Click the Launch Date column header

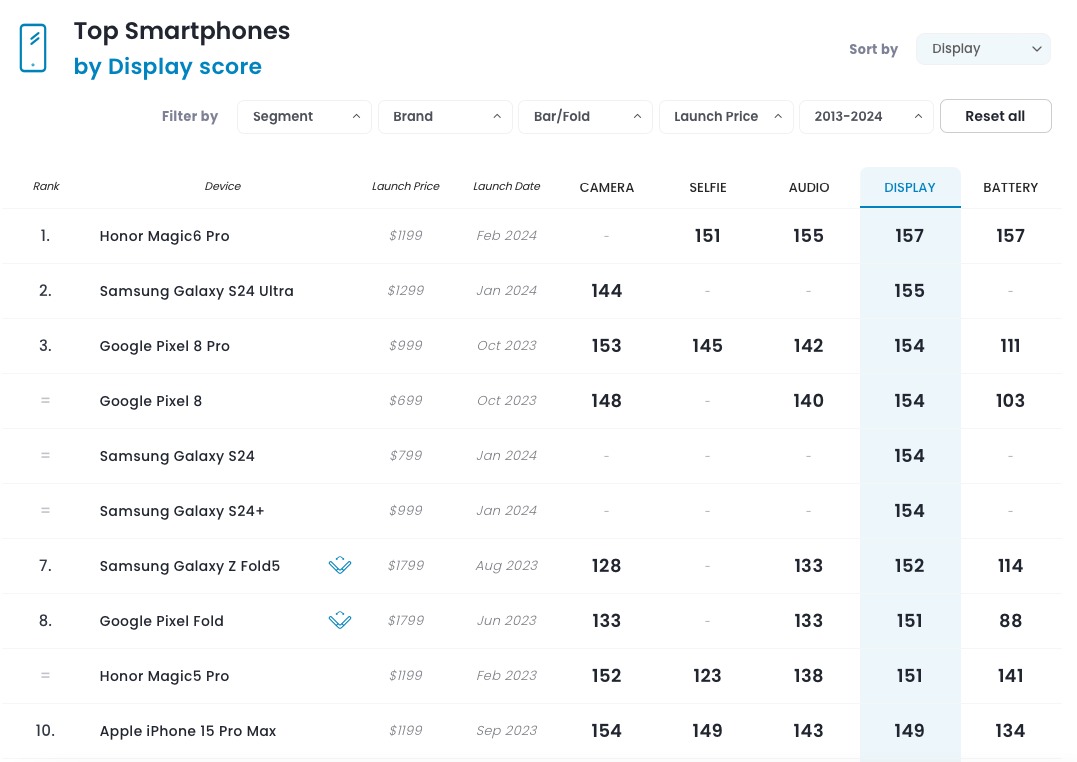(x=506, y=186)
